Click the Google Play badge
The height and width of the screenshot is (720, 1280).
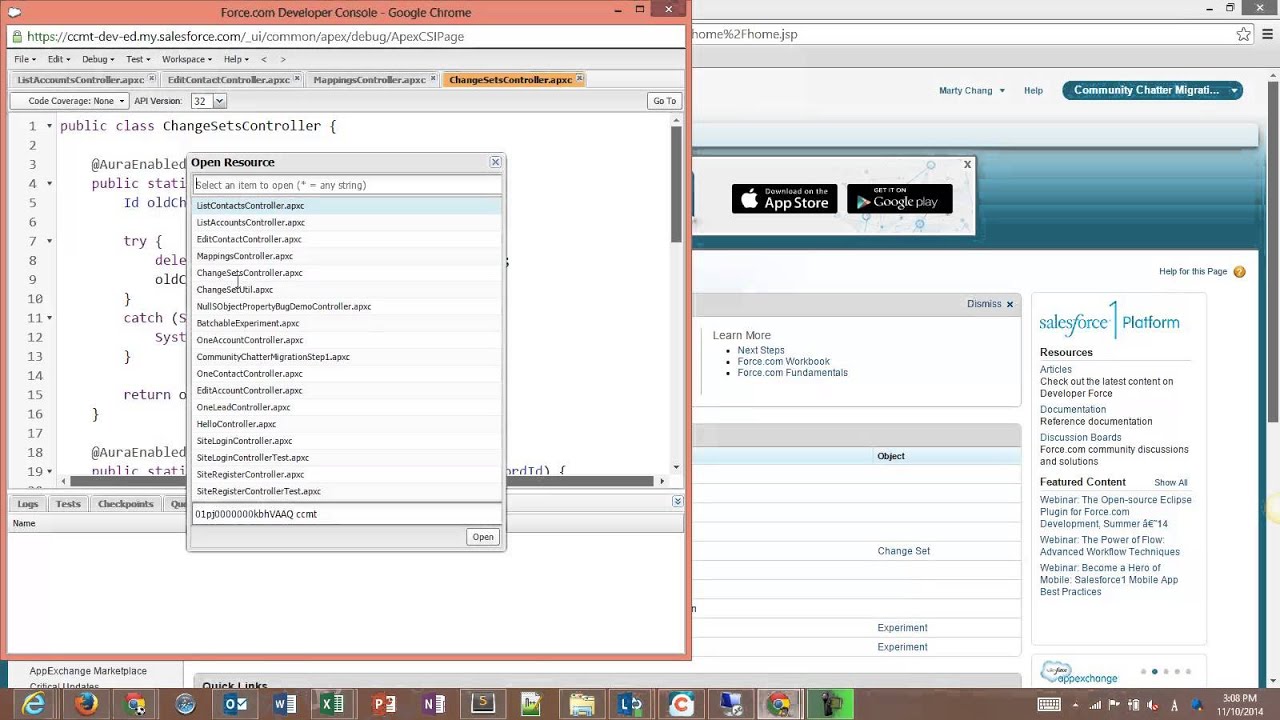[x=899, y=199]
